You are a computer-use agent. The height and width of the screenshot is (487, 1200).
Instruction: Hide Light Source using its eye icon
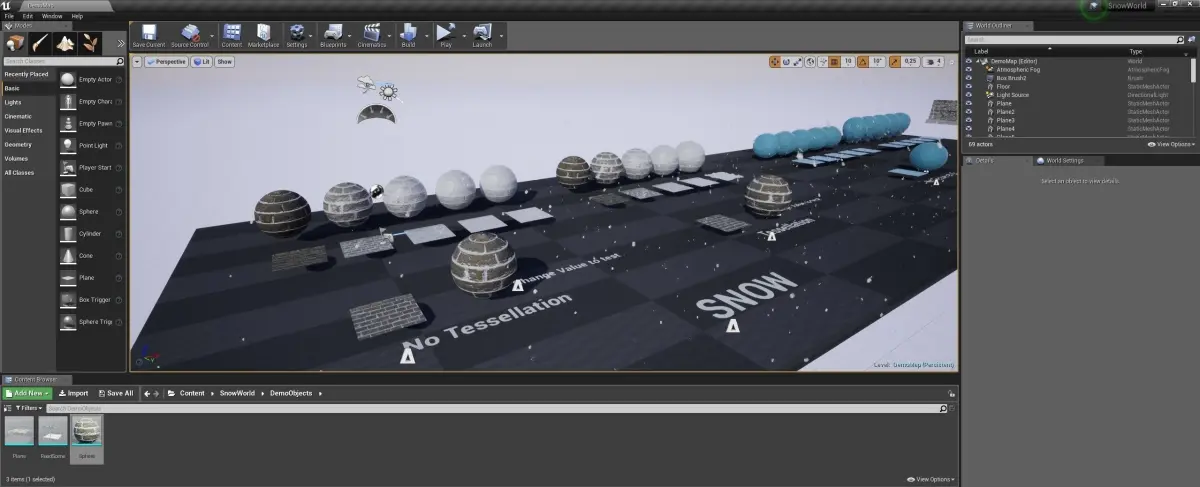click(968, 95)
